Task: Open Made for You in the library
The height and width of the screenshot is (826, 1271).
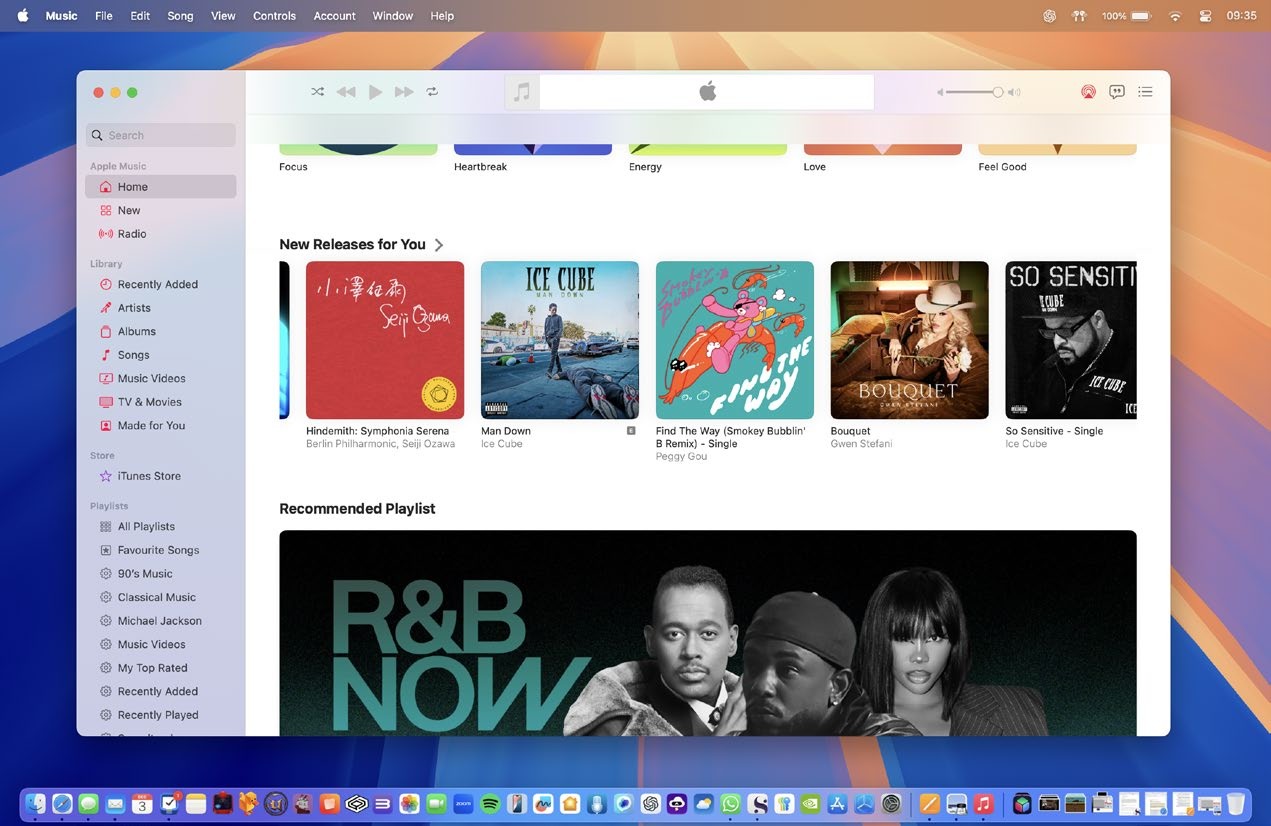Action: point(161,425)
